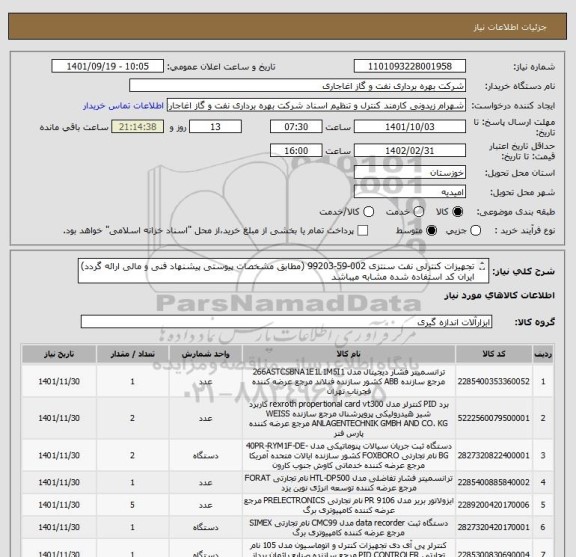This screenshot has height=557, width=576.
Task: Click the buyer name field شرکت بهره برداری
Action: coord(298,86)
